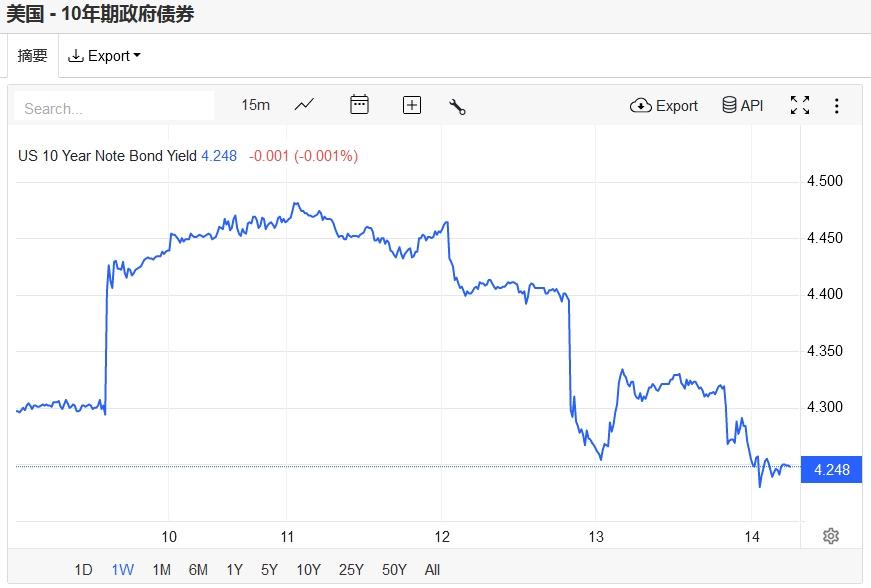Focus the Search input field
The width and height of the screenshot is (871, 588).
point(115,107)
